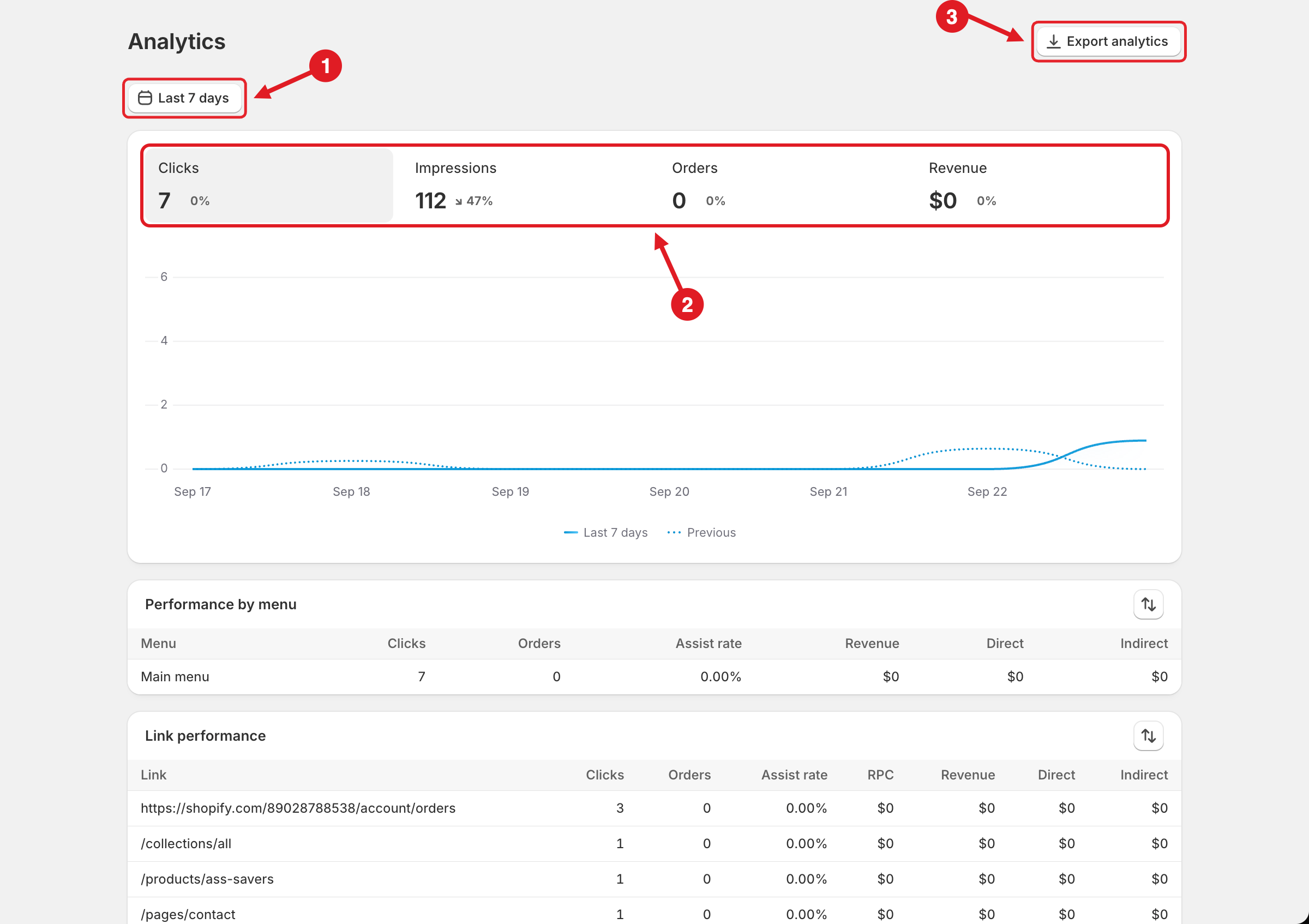Click the Previous chart legend entry
This screenshot has height=924, width=1309.
tap(701, 532)
